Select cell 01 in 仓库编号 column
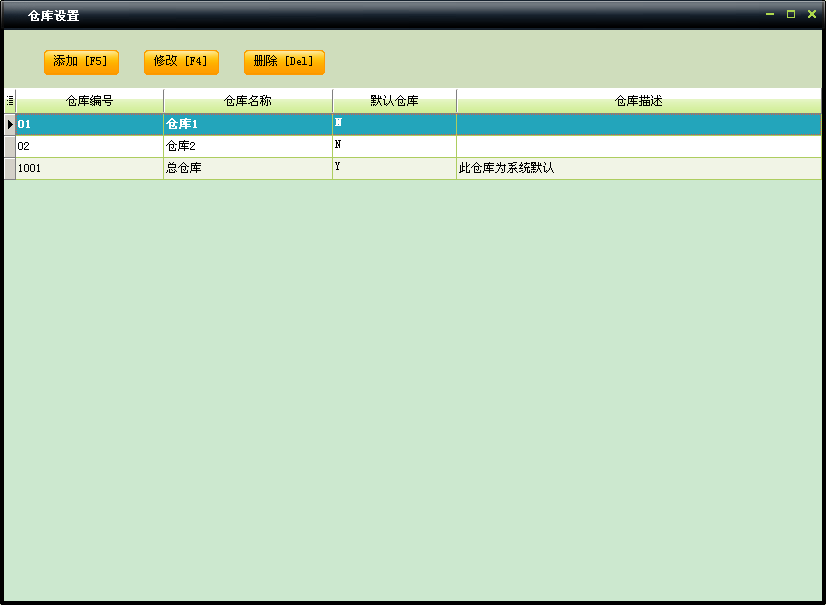Screen dimensions: 826x605 90,124
